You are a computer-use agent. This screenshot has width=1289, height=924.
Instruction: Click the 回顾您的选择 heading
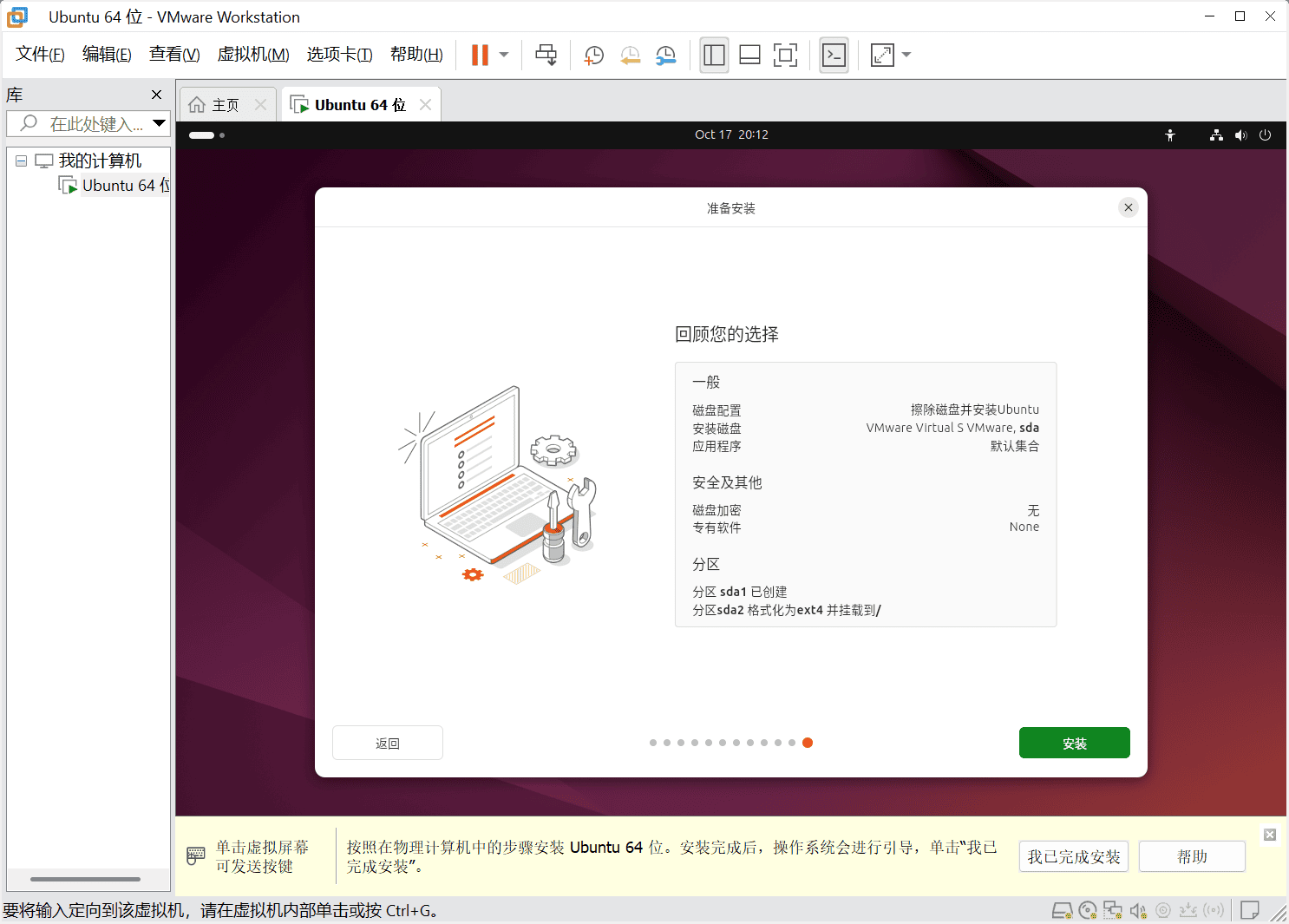[727, 335]
